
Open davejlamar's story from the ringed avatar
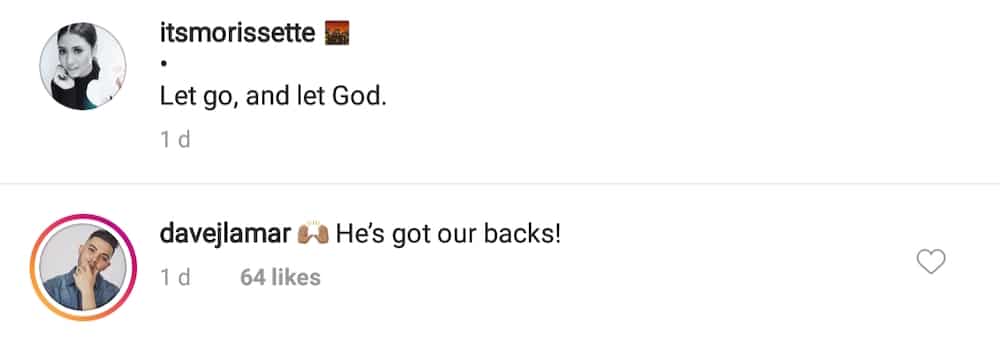83,267
